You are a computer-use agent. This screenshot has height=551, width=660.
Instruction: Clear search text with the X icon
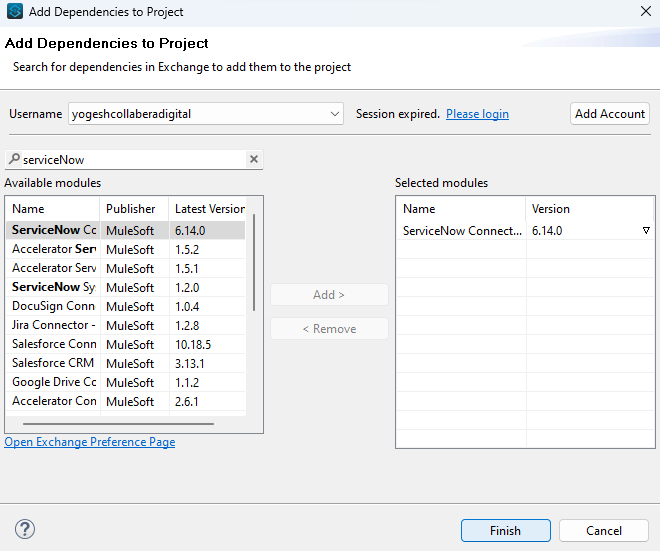pyautogui.click(x=253, y=159)
